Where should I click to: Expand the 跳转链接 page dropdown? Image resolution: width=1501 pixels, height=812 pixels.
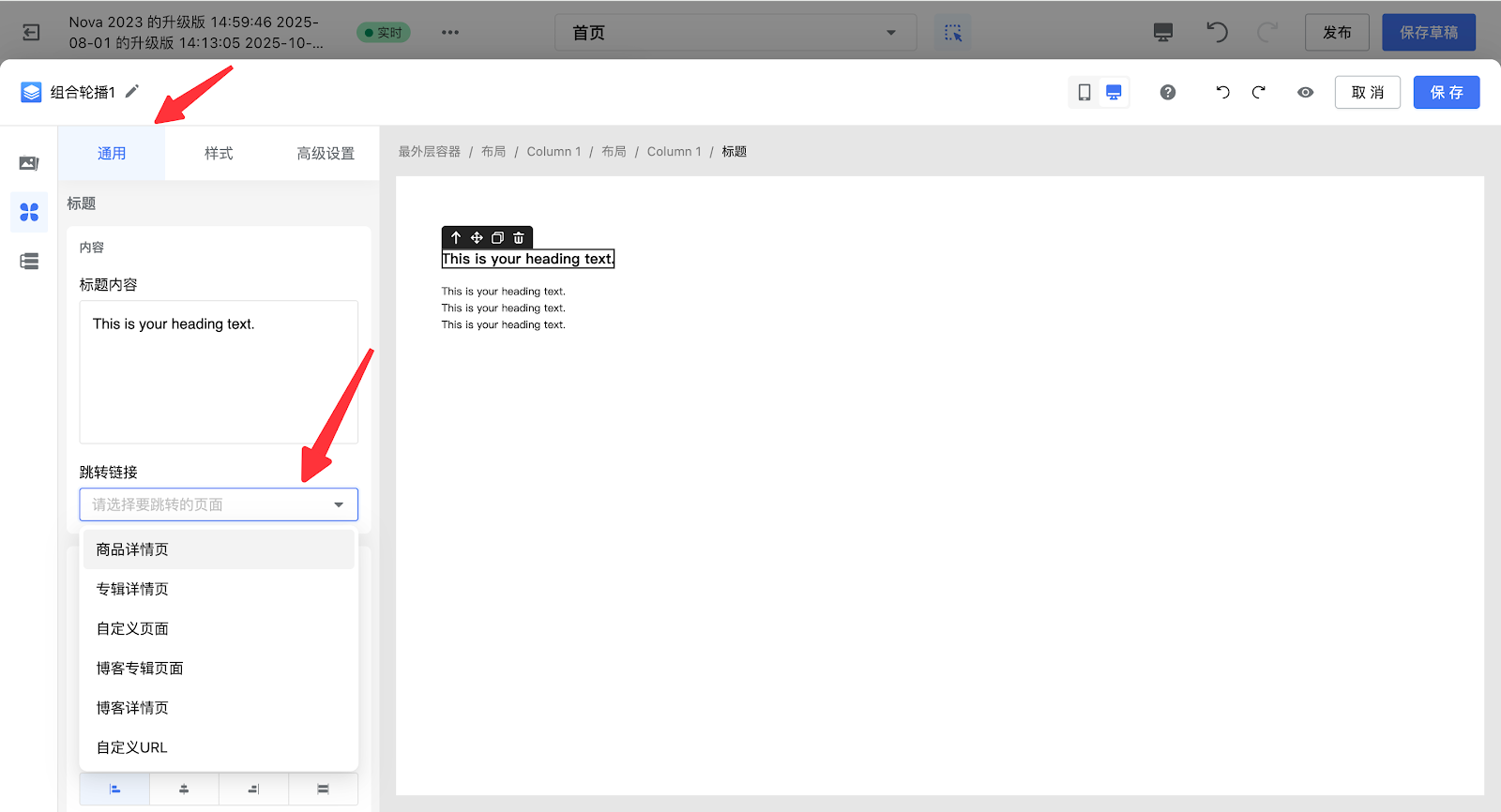(219, 504)
